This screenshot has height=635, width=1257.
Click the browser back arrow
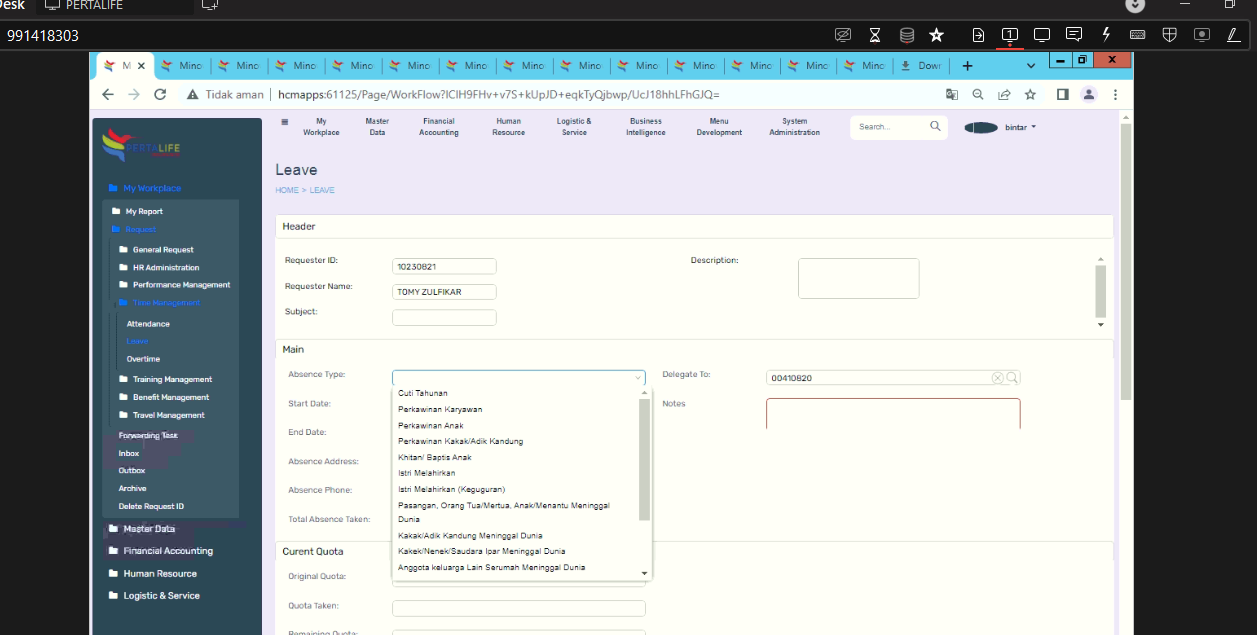coord(108,94)
